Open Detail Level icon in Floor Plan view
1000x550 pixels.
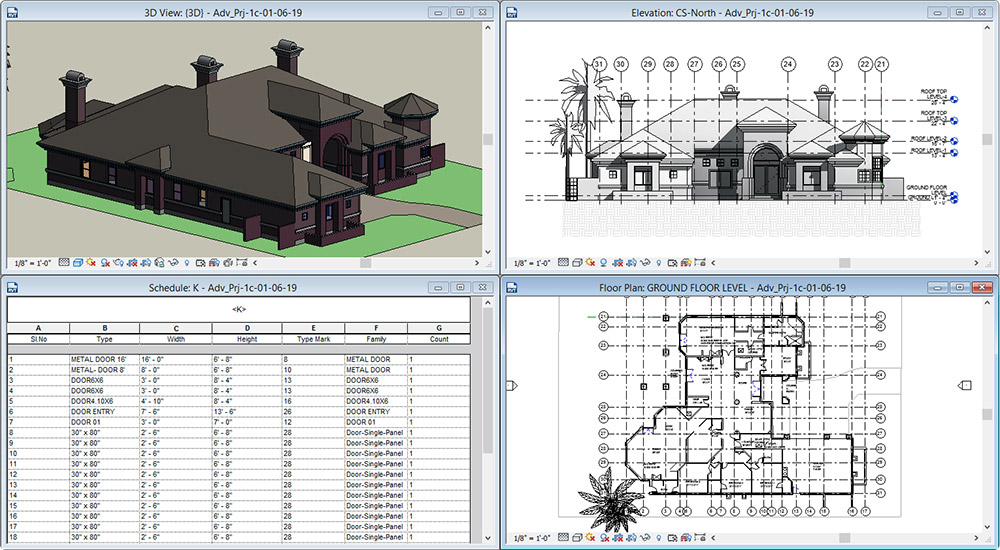(x=562, y=538)
